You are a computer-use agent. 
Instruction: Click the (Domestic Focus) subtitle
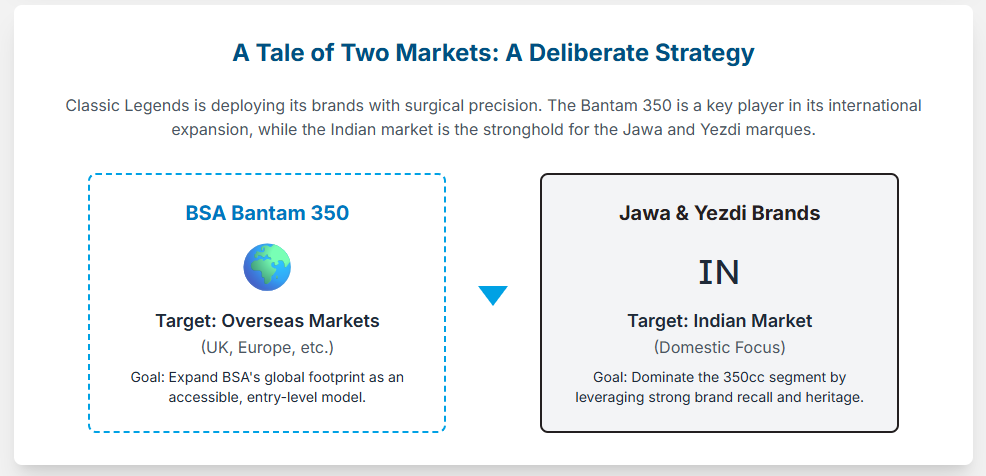(719, 347)
